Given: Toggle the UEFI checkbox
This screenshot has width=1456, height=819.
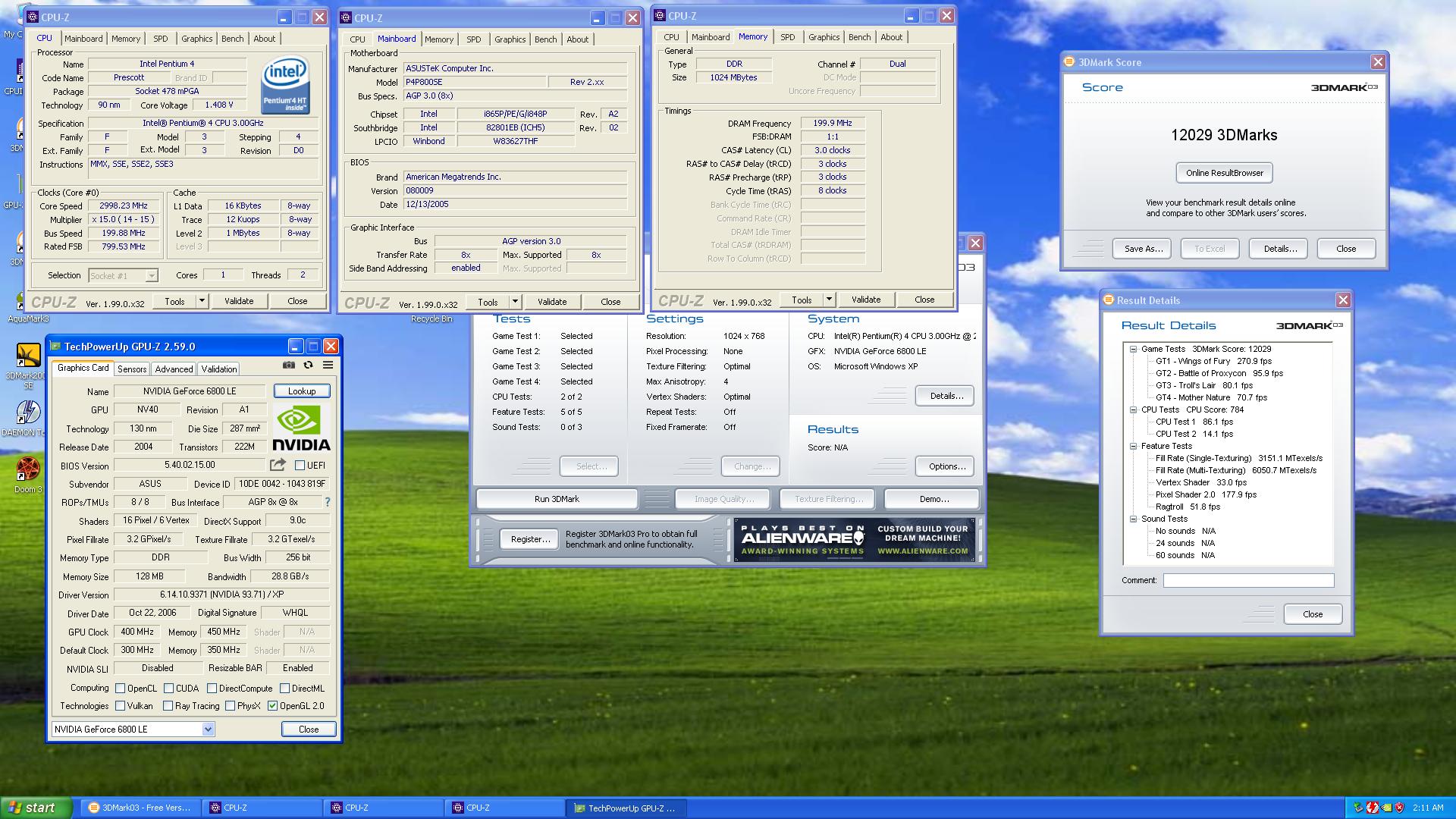Looking at the screenshot, I should (x=300, y=466).
